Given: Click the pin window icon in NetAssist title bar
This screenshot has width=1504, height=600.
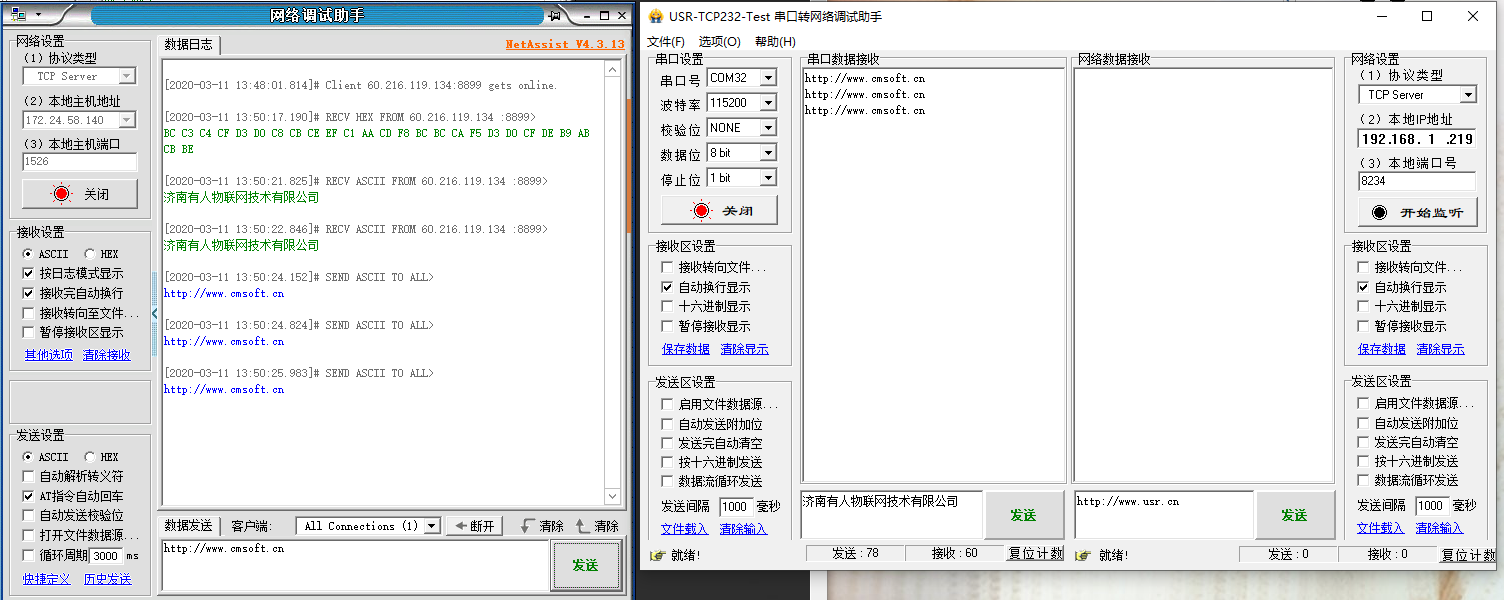Looking at the screenshot, I should pos(554,15).
